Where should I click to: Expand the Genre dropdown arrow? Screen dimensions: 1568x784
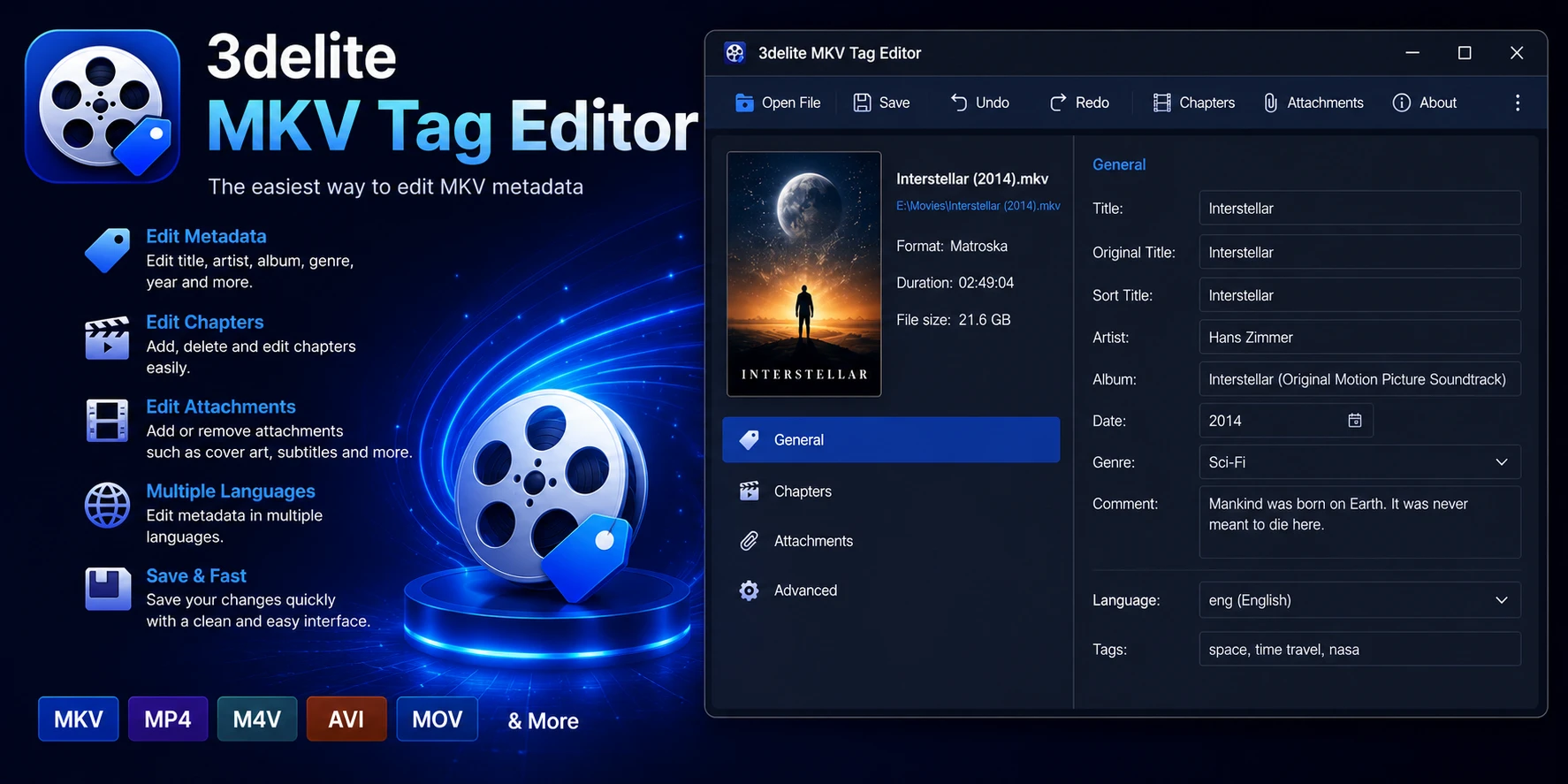1501,462
